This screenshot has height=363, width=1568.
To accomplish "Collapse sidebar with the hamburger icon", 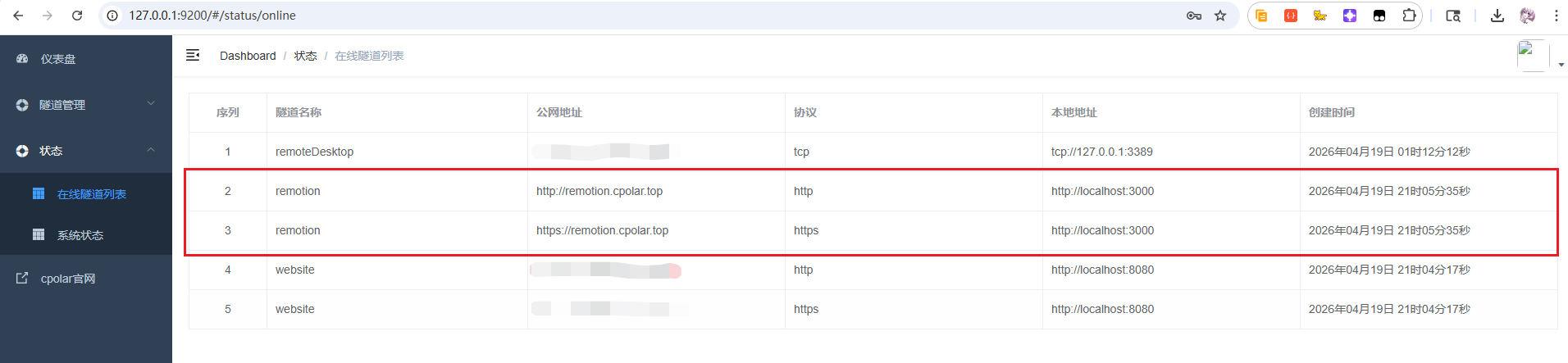I will (x=193, y=55).
